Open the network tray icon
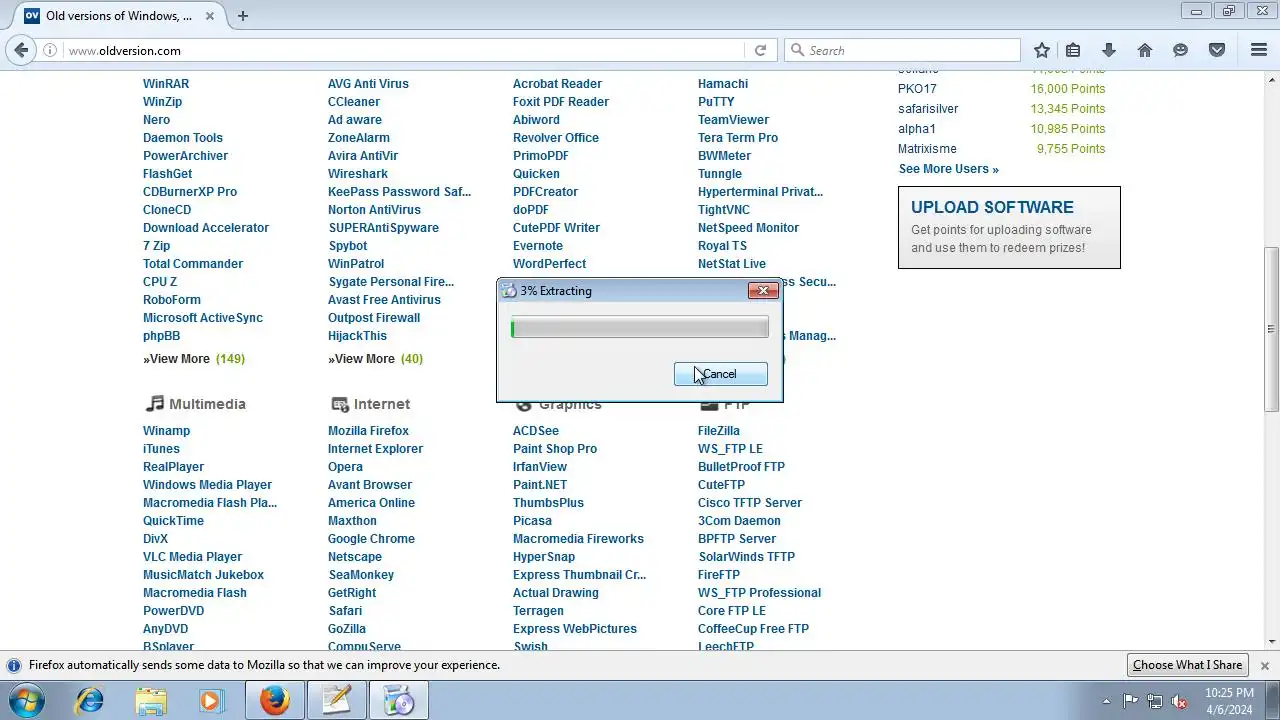Image resolution: width=1280 pixels, height=720 pixels. tap(1155, 701)
